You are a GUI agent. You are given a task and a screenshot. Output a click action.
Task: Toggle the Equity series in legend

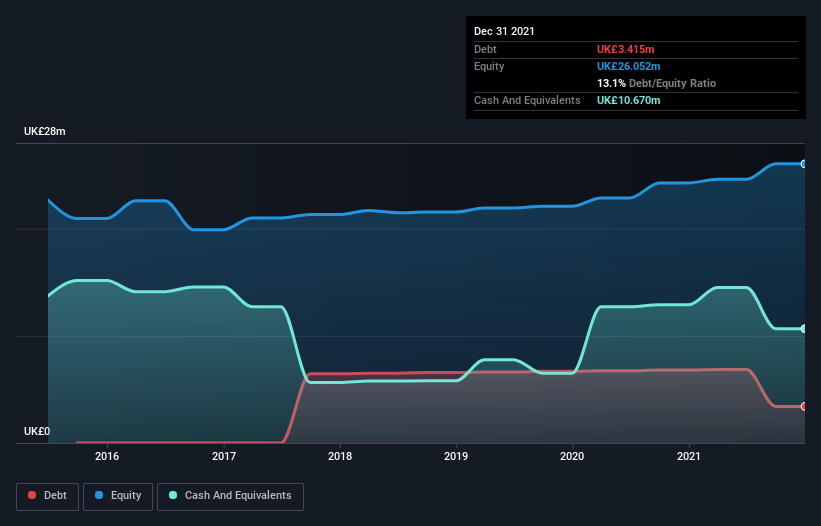coord(118,496)
